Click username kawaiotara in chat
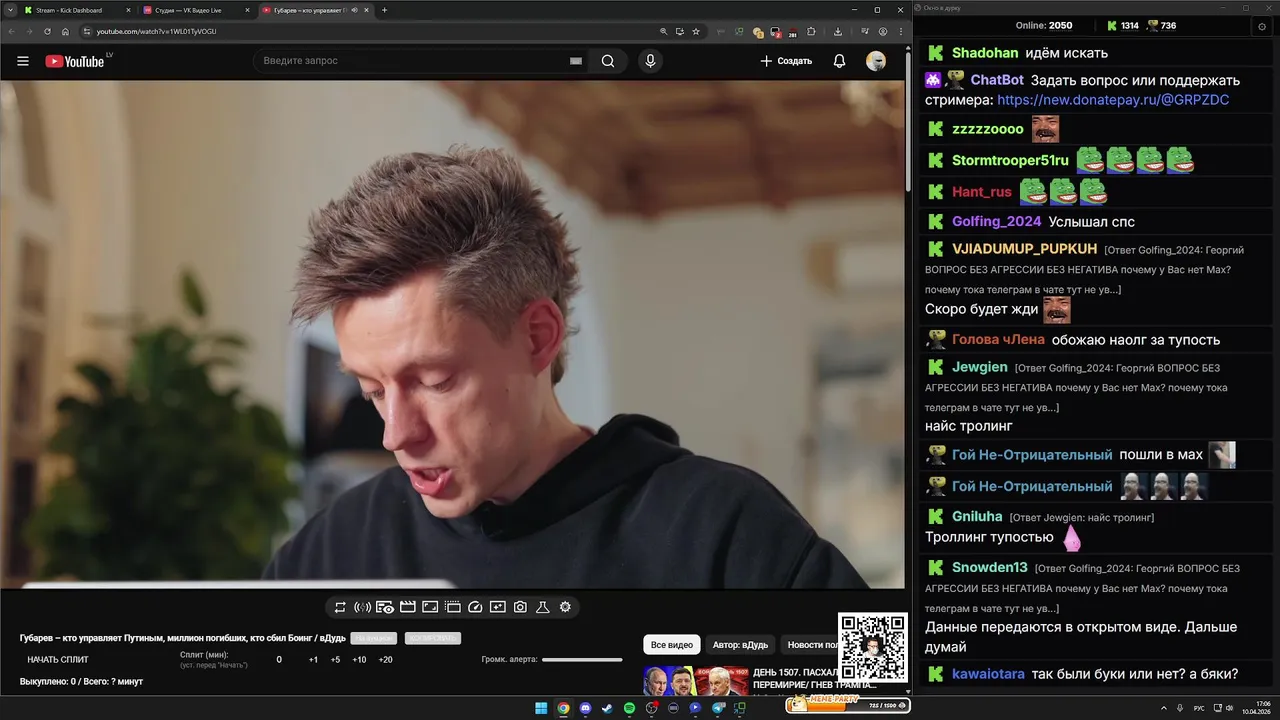The height and width of the screenshot is (720, 1280). point(988,674)
